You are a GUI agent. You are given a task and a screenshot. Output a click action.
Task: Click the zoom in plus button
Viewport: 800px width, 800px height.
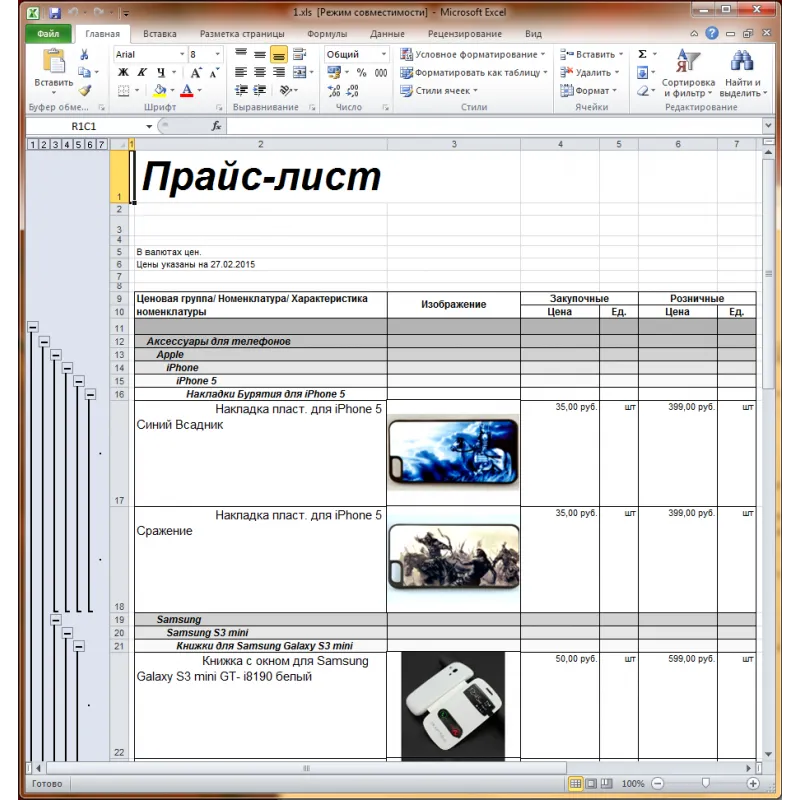point(753,783)
